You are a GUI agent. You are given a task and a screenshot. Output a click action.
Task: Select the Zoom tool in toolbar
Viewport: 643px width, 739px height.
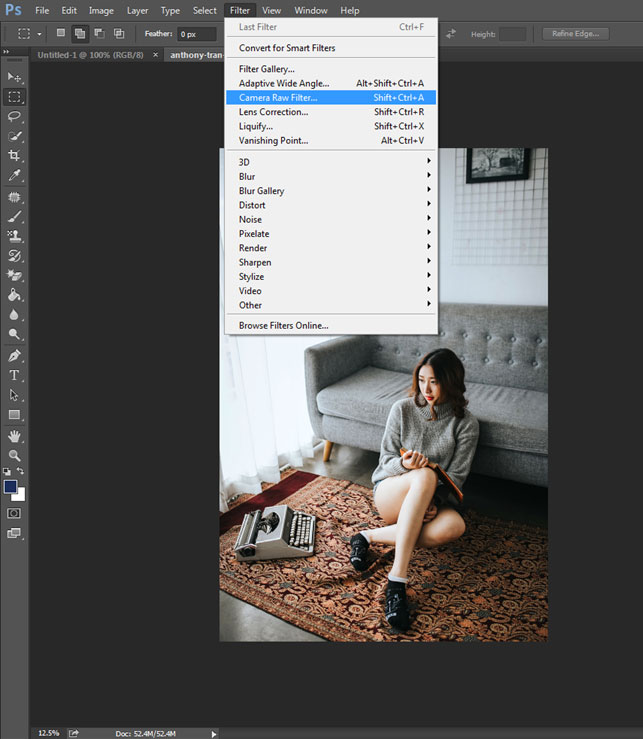coord(14,455)
